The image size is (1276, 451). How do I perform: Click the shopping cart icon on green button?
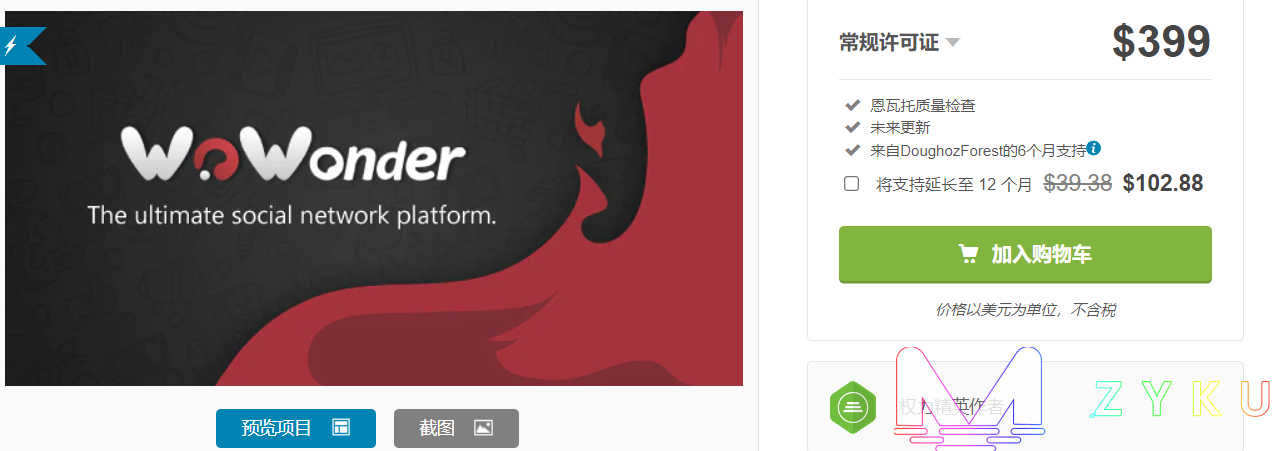(x=968, y=254)
